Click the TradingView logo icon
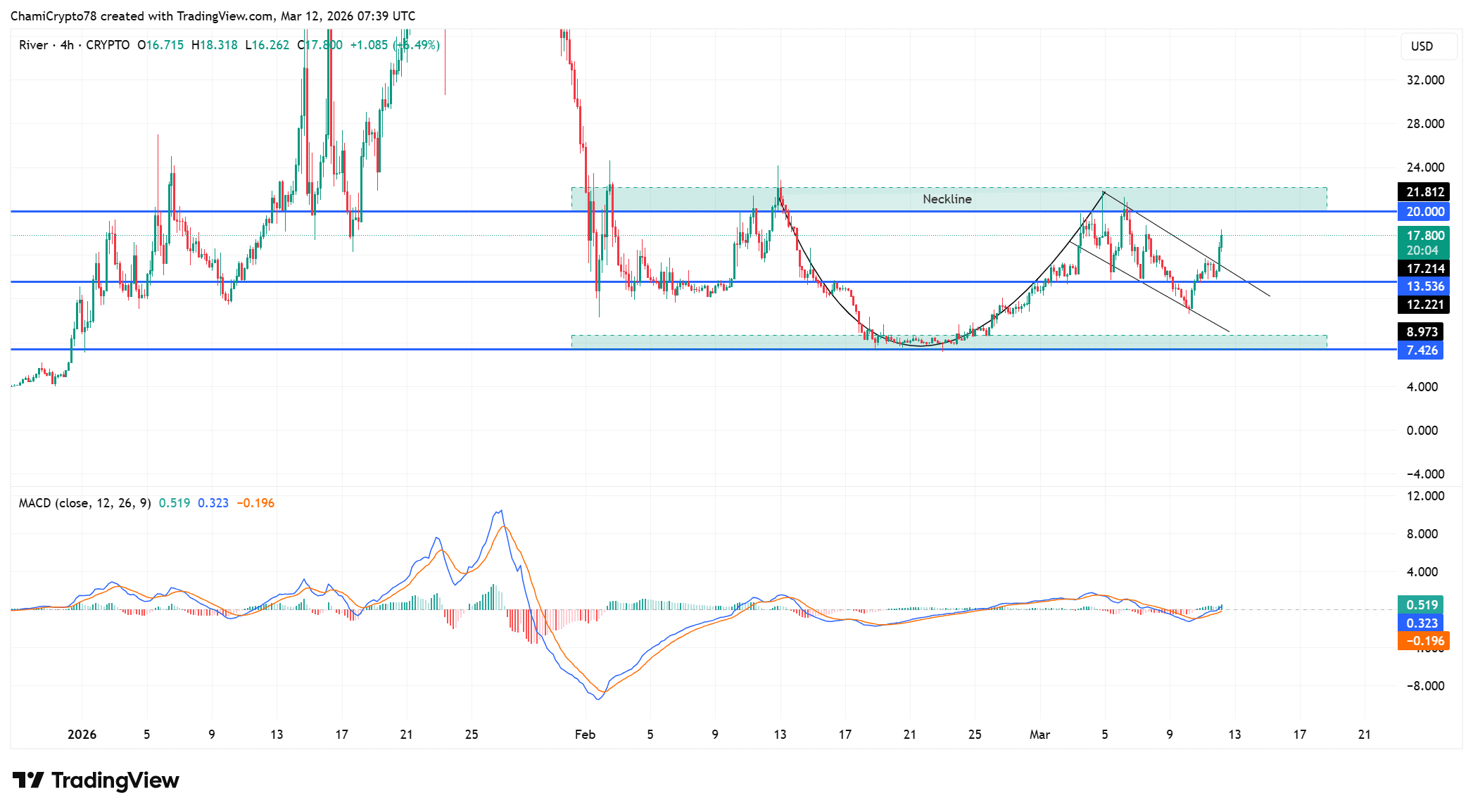Viewport: 1473px width, 812px height. click(28, 780)
